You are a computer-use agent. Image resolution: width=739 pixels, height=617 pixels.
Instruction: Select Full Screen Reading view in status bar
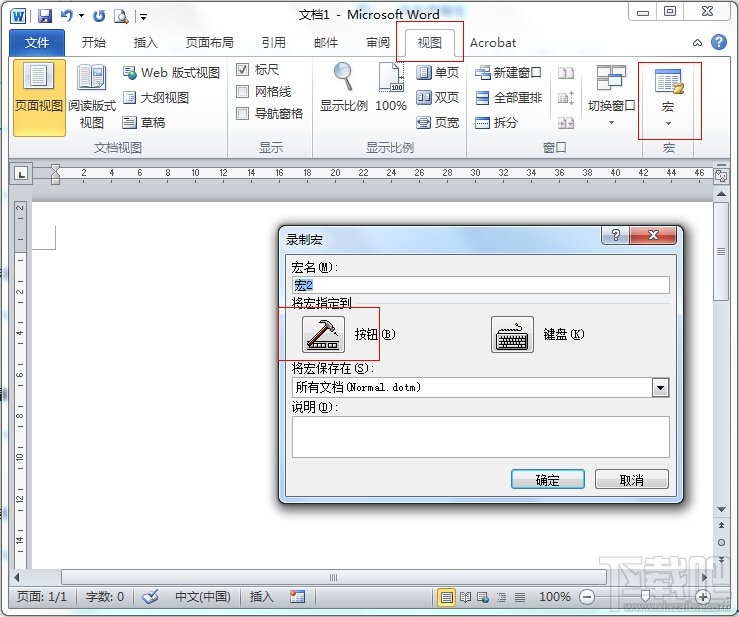click(465, 597)
